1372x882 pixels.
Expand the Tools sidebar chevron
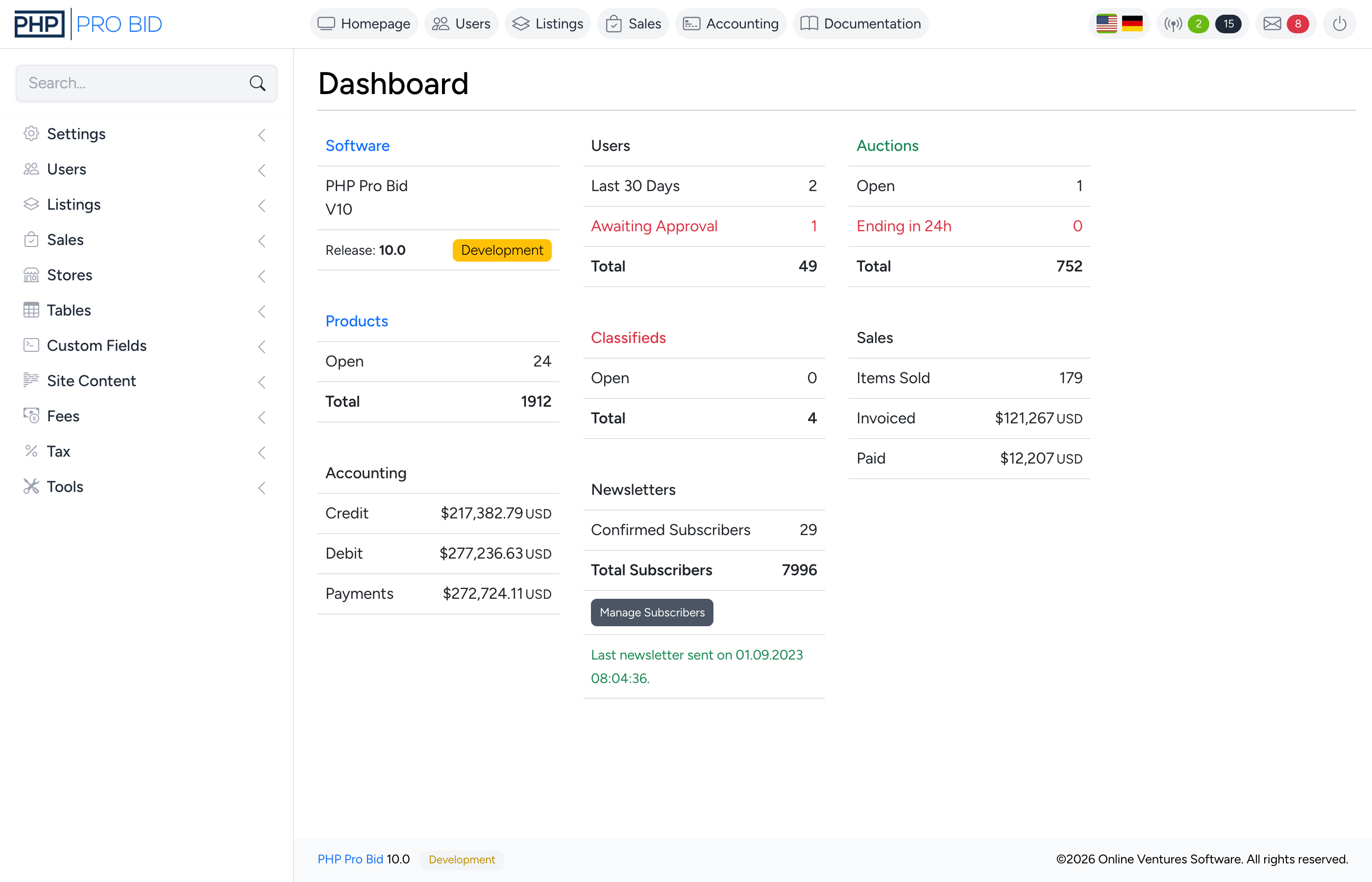coord(262,488)
